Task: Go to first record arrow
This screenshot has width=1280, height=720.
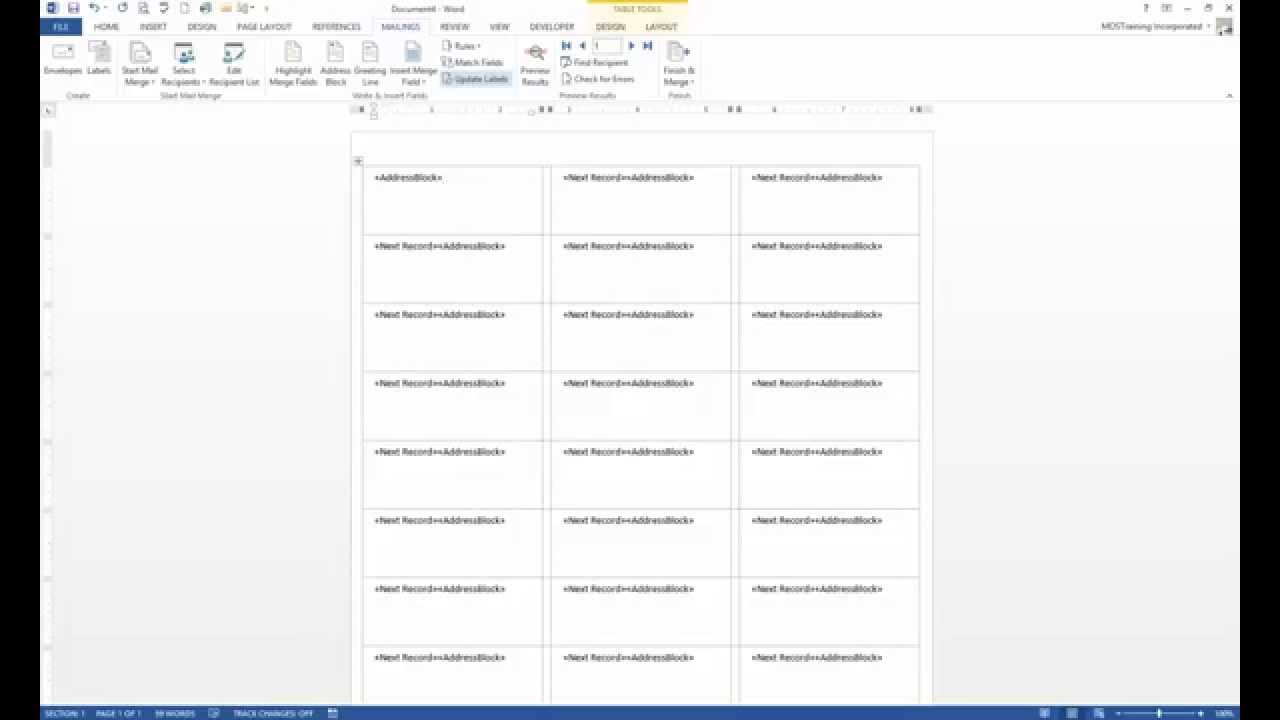Action: tap(566, 46)
